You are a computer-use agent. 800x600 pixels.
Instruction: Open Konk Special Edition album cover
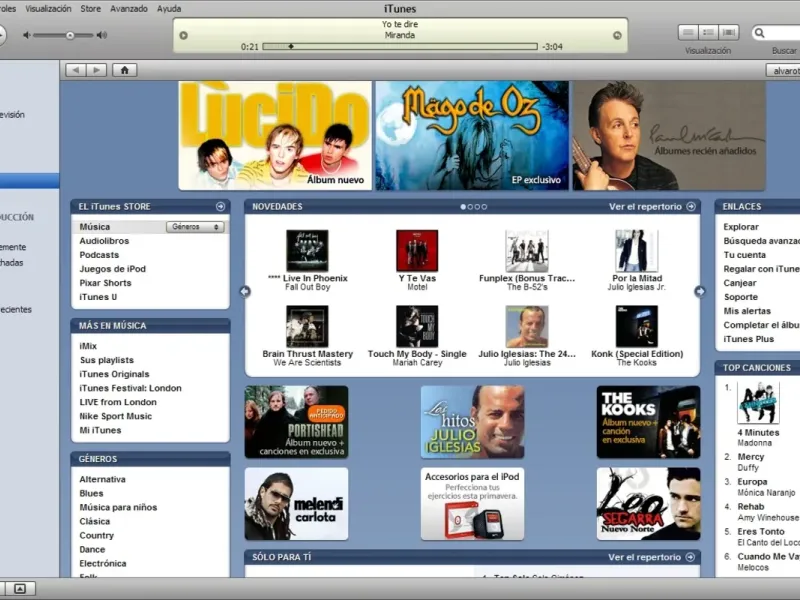click(x=637, y=327)
